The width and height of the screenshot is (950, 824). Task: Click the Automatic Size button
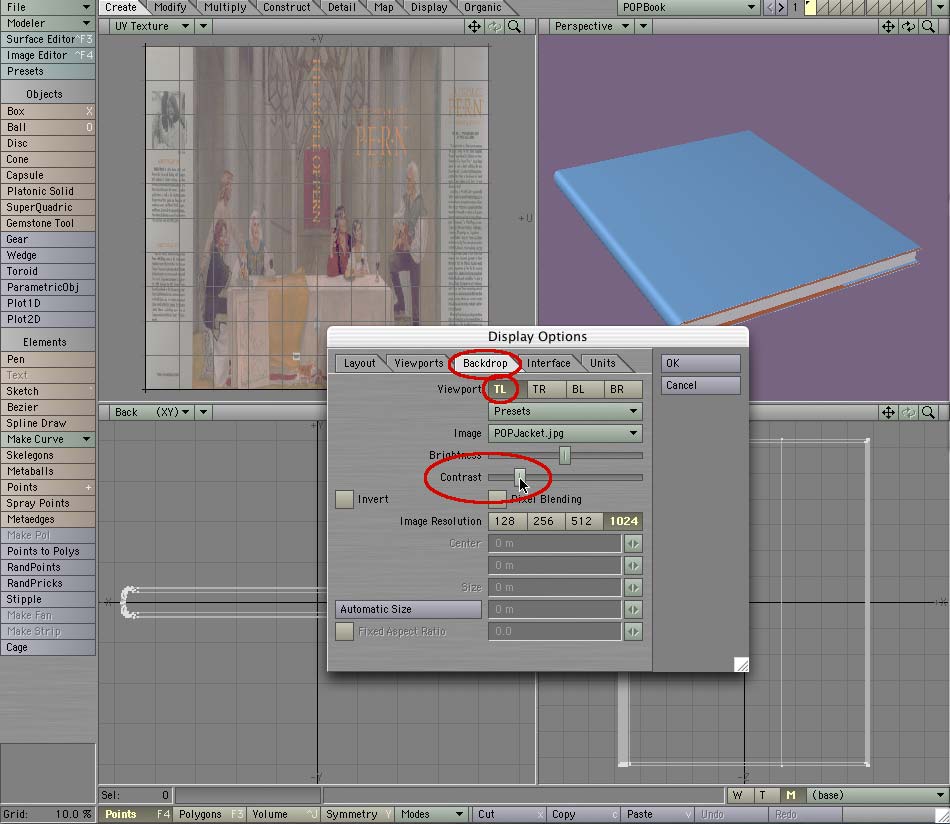(x=408, y=610)
